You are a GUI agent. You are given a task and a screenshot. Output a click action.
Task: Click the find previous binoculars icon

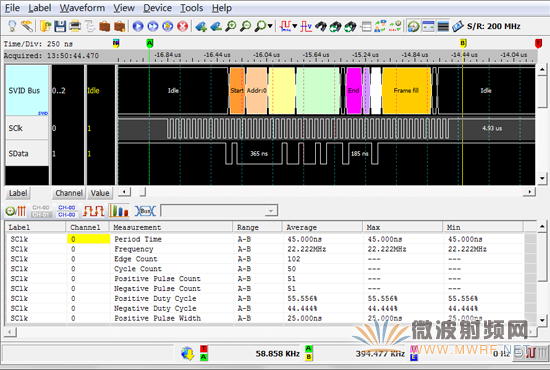tap(335, 26)
